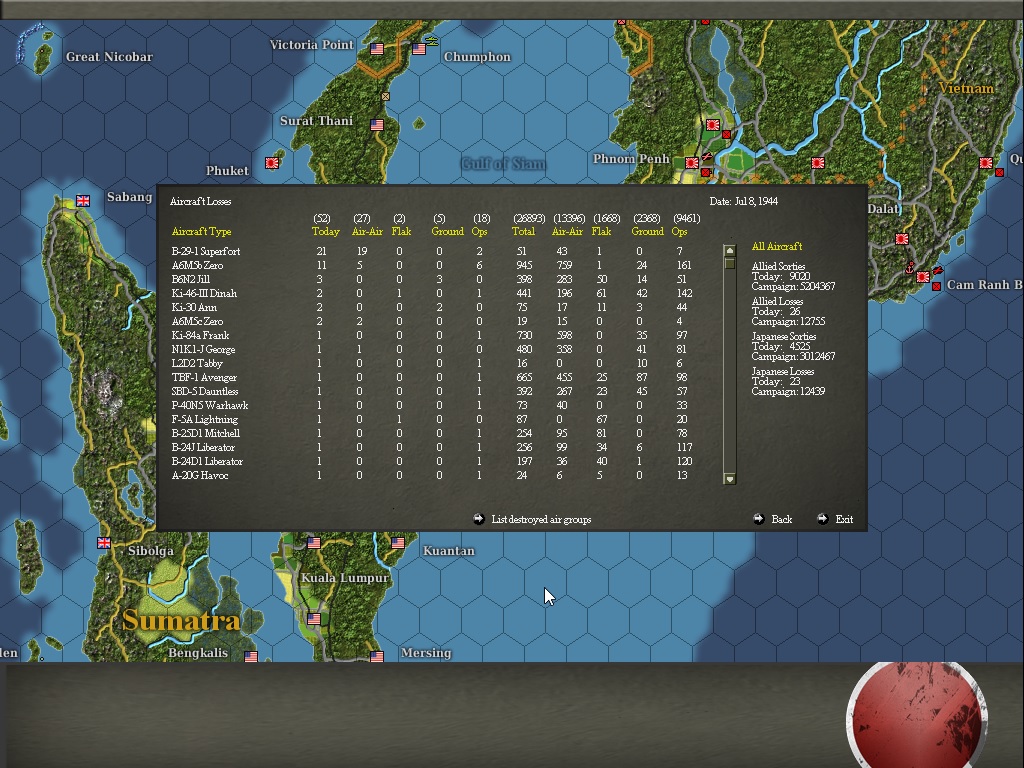
Task: Select the US flag base at Victoria Point
Action: [x=377, y=49]
